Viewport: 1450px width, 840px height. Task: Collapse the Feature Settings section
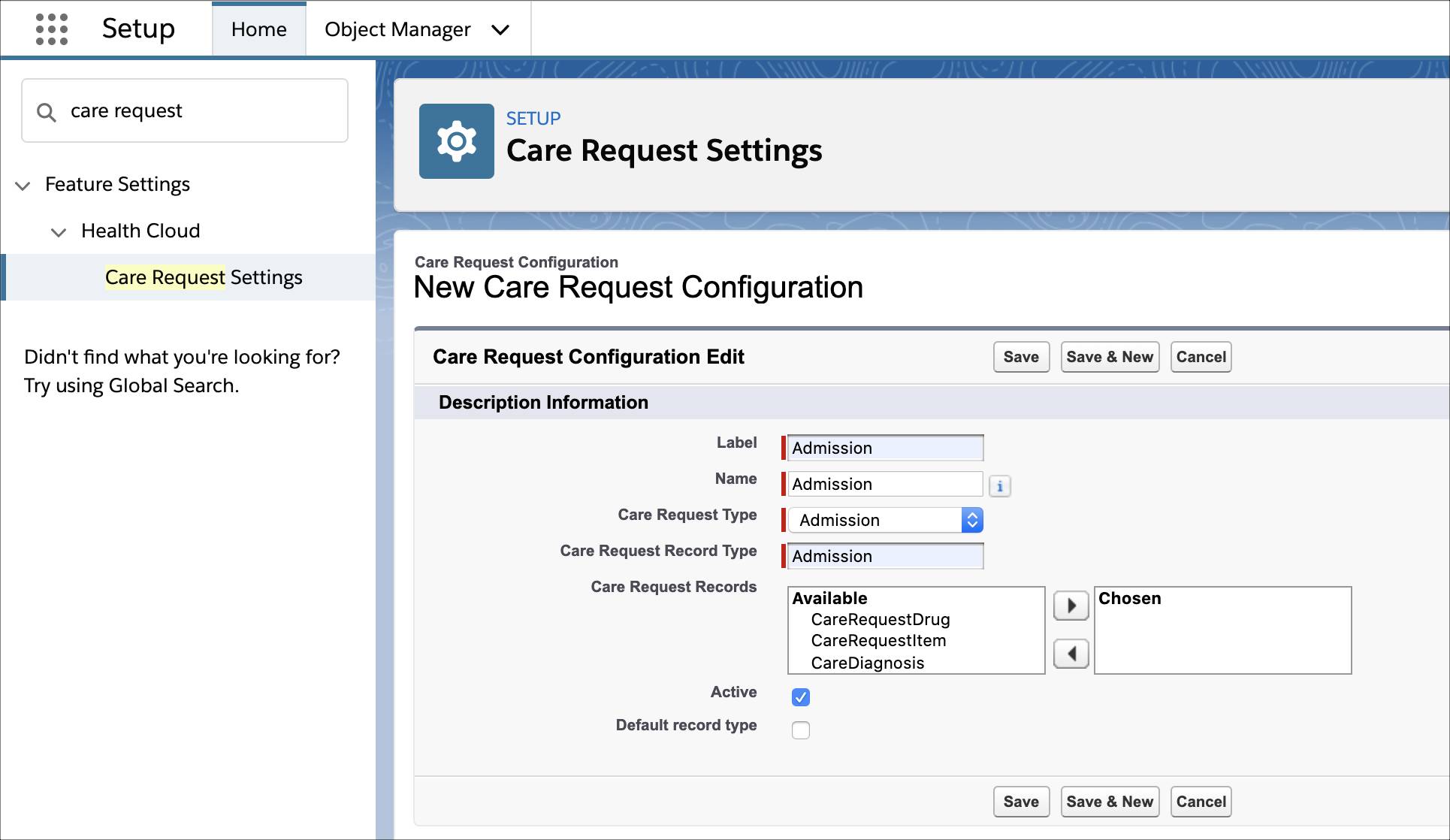(x=23, y=186)
